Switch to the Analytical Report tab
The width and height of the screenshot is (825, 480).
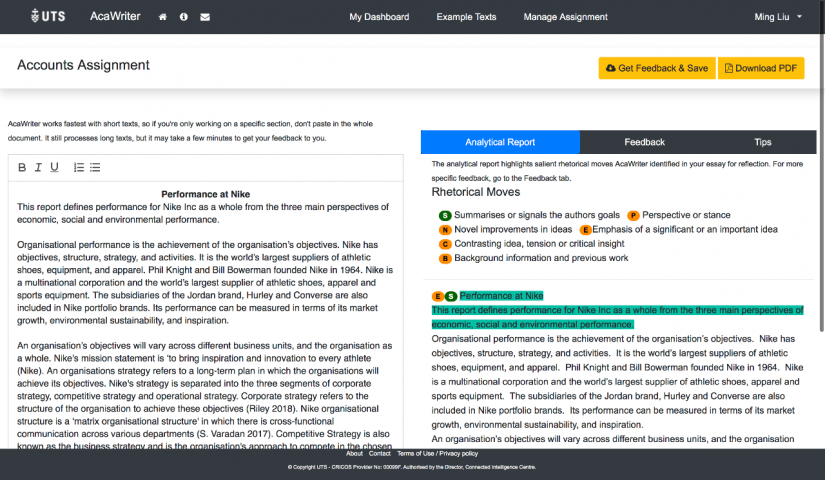pyautogui.click(x=500, y=142)
